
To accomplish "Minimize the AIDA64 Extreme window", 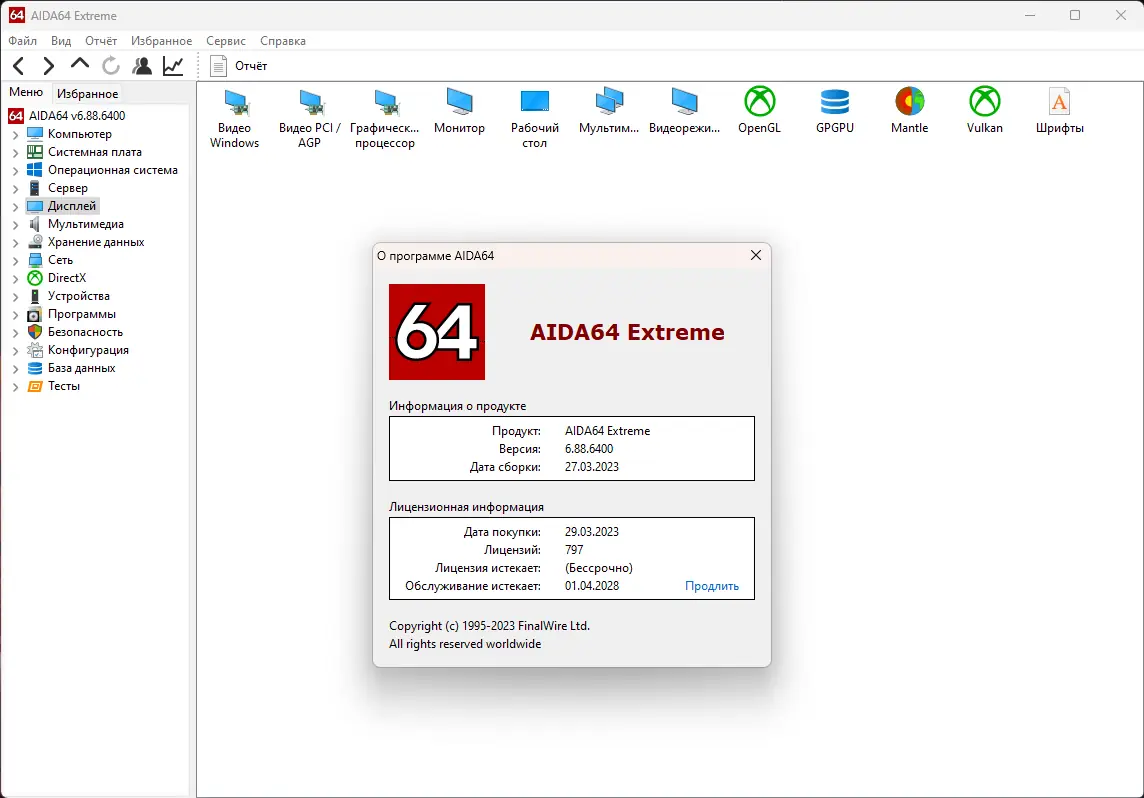I will point(1030,15).
